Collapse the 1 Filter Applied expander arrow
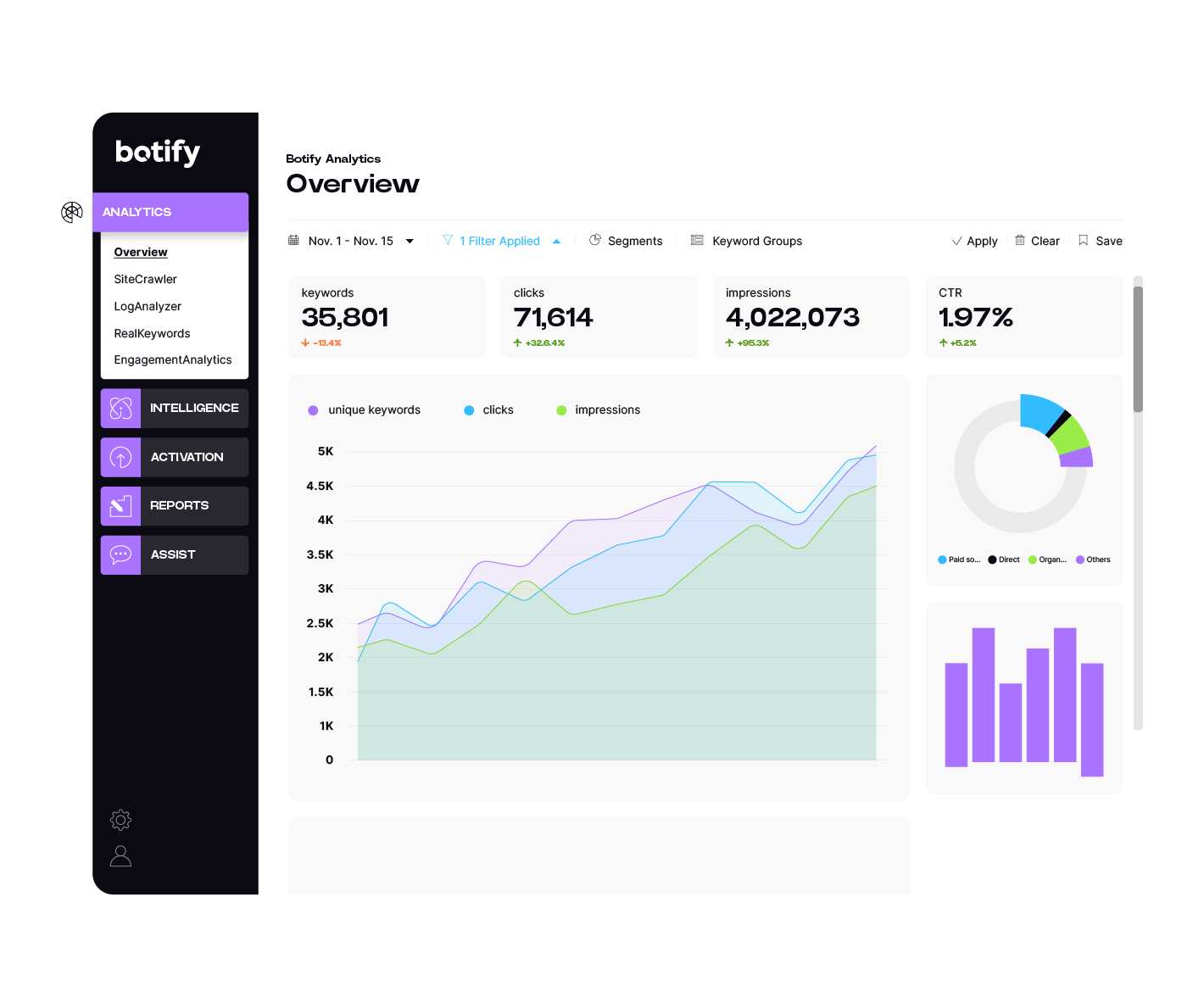 [x=556, y=241]
